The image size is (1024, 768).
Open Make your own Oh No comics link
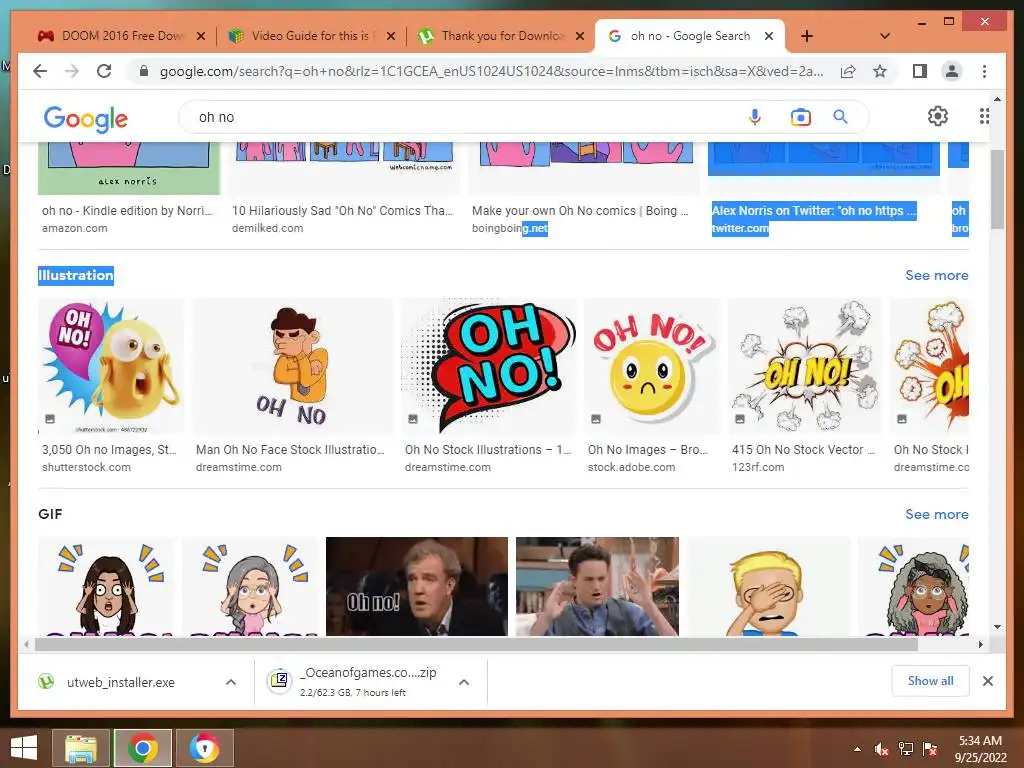pos(580,210)
